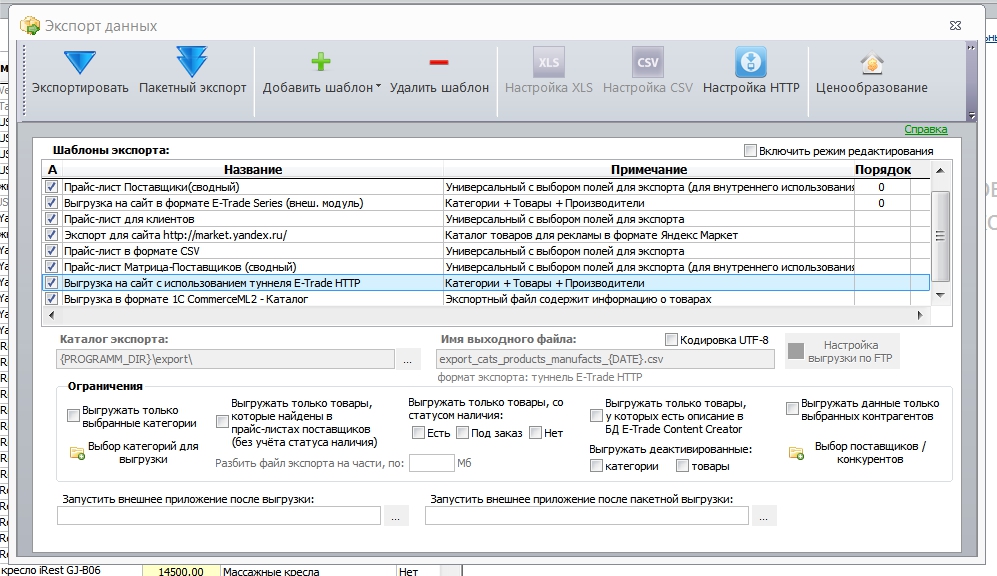Click the Имя выходного файла field
Viewport: 997px width, 576px height.
[605, 359]
